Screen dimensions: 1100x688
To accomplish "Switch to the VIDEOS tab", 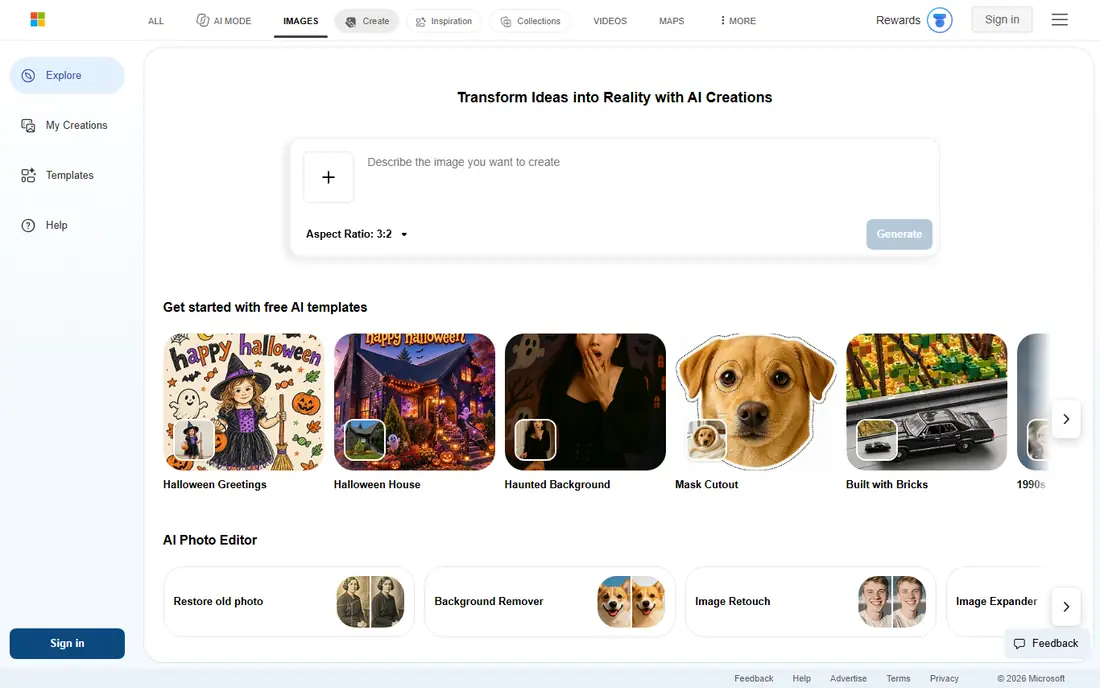I will pyautogui.click(x=610, y=21).
